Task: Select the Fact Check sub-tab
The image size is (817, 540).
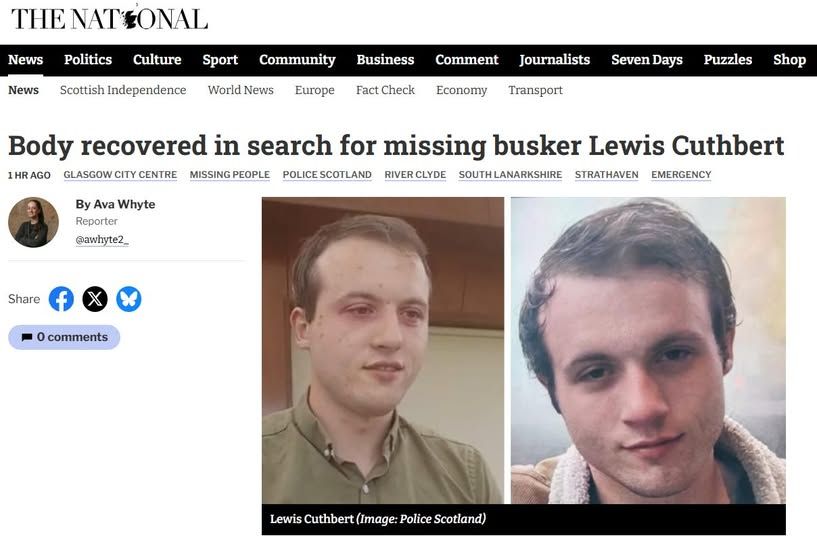Action: 385,90
